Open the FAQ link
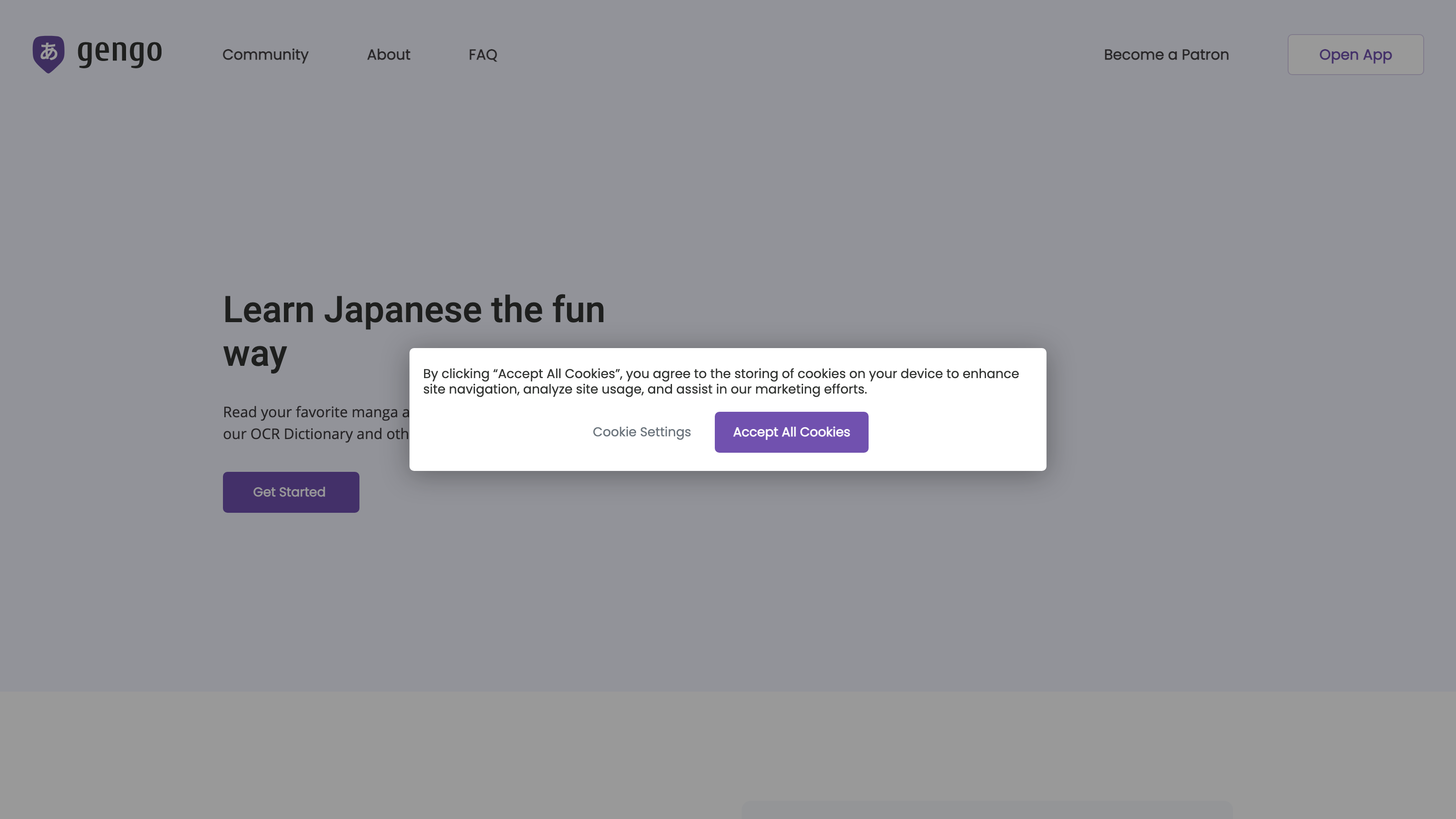1456x819 pixels. (483, 55)
